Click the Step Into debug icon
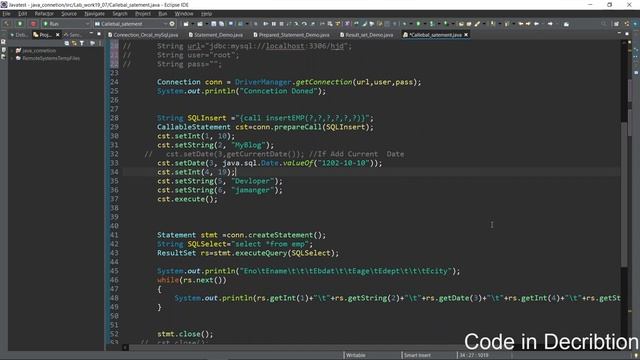640x360 pixels. coord(296,24)
